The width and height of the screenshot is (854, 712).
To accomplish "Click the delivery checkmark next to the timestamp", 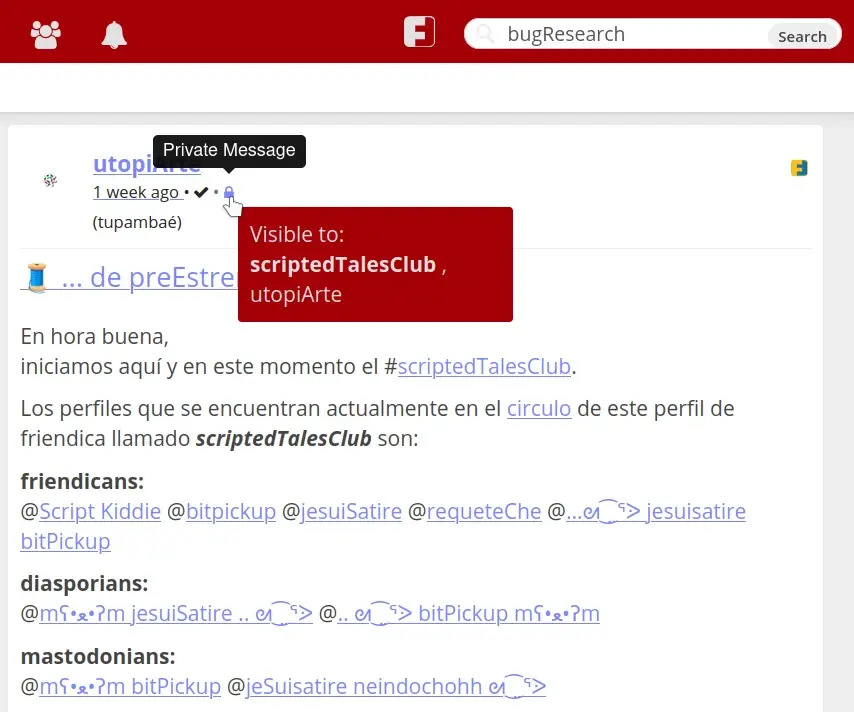I will 202,192.
